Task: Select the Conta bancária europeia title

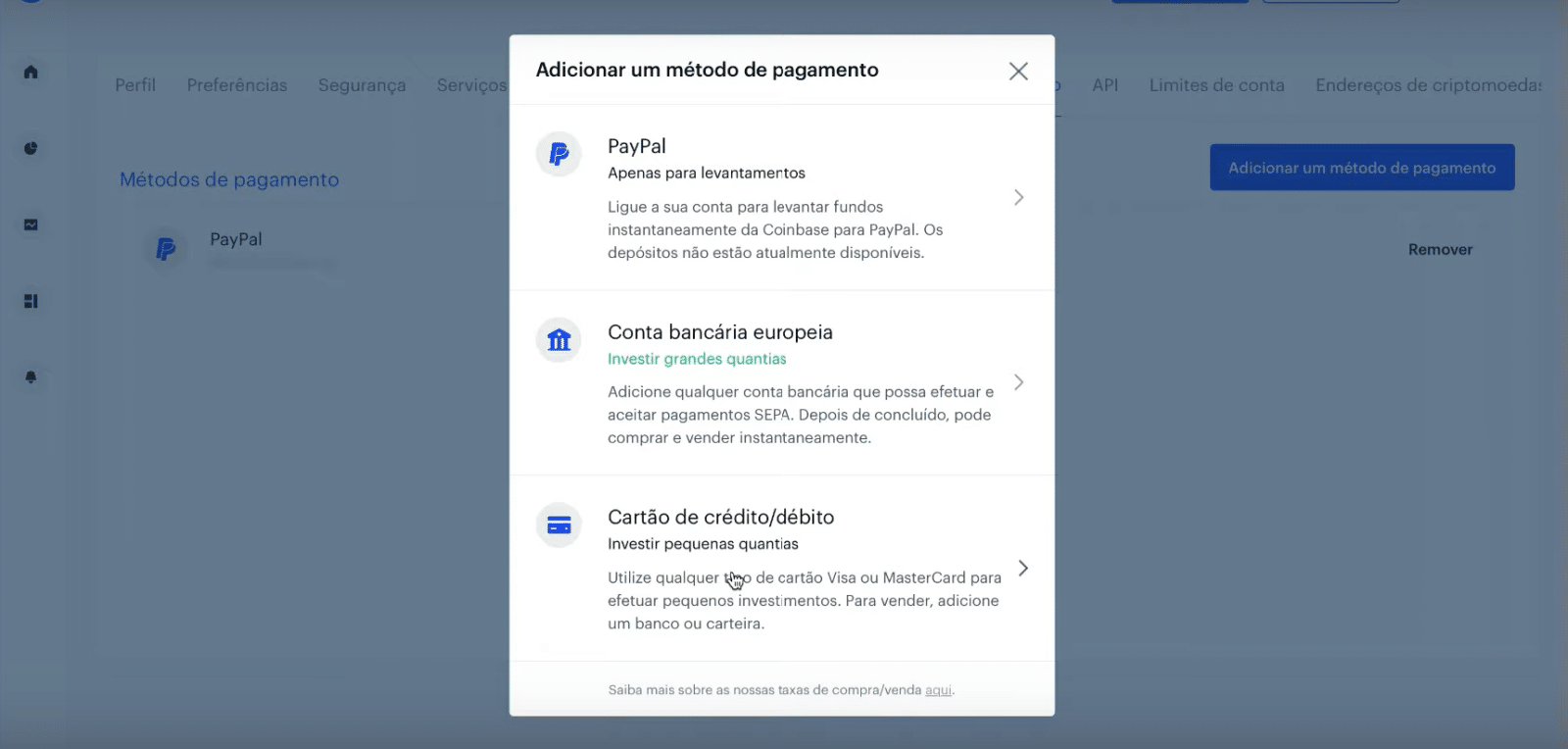Action: point(720,332)
